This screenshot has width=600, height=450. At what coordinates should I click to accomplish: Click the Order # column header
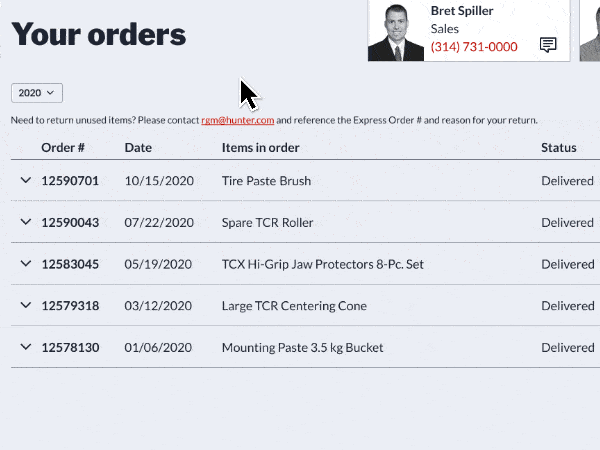63,148
